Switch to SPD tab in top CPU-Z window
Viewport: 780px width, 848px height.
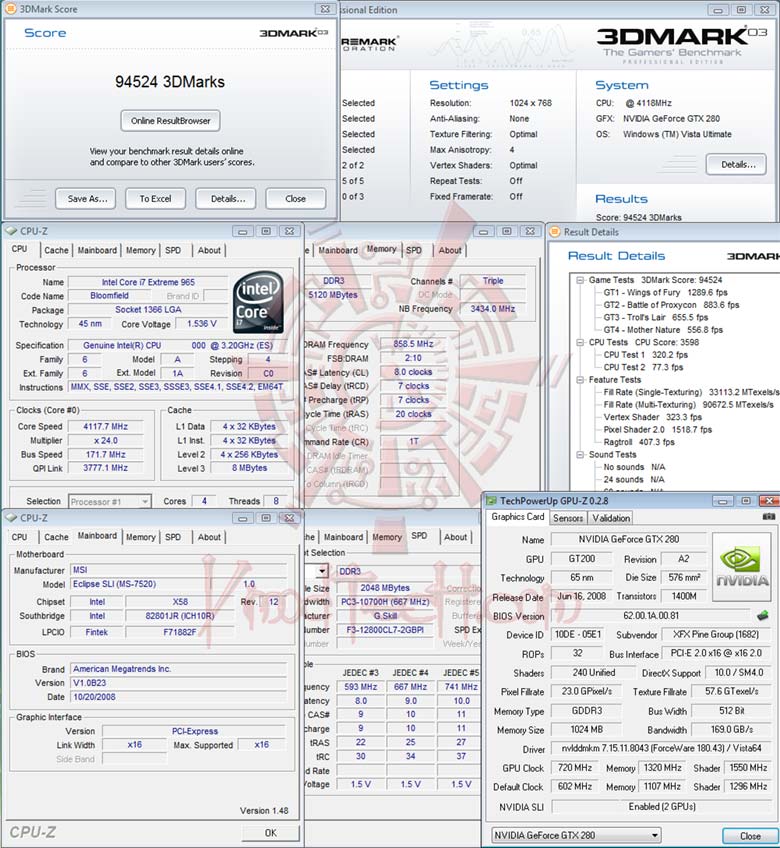(x=173, y=250)
